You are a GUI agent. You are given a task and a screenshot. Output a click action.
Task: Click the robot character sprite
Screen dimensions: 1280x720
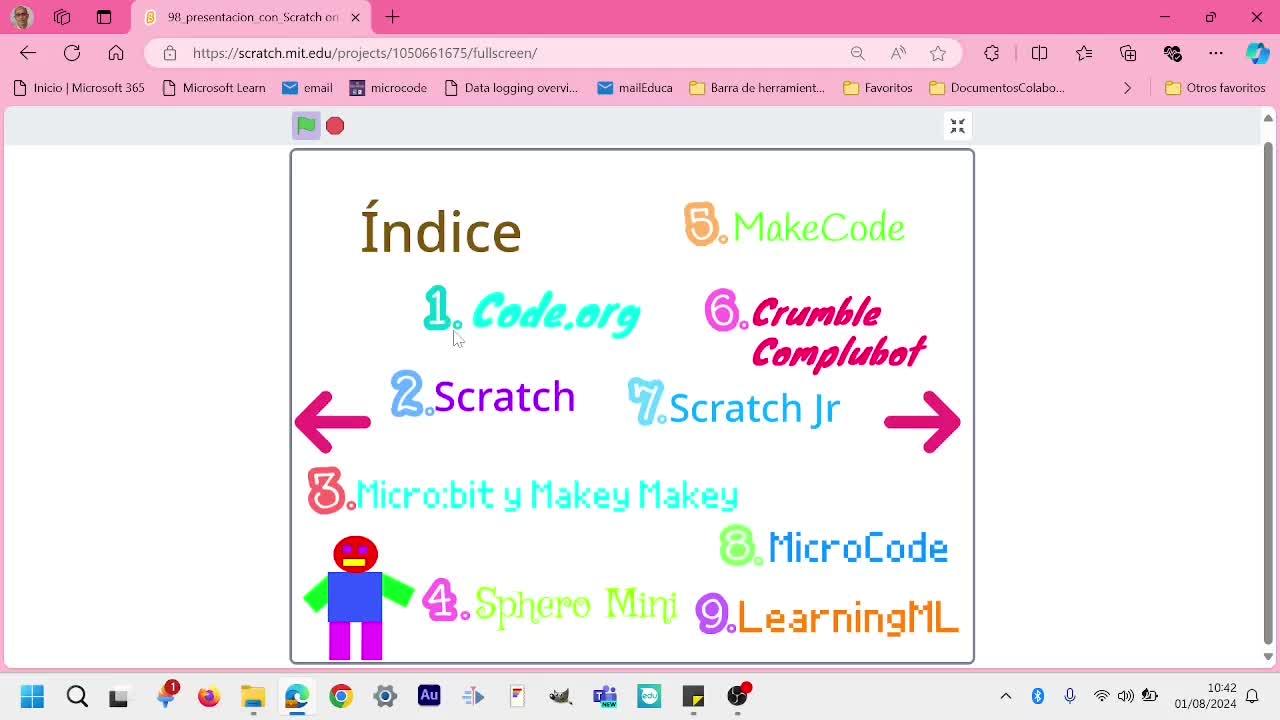[x=357, y=598]
